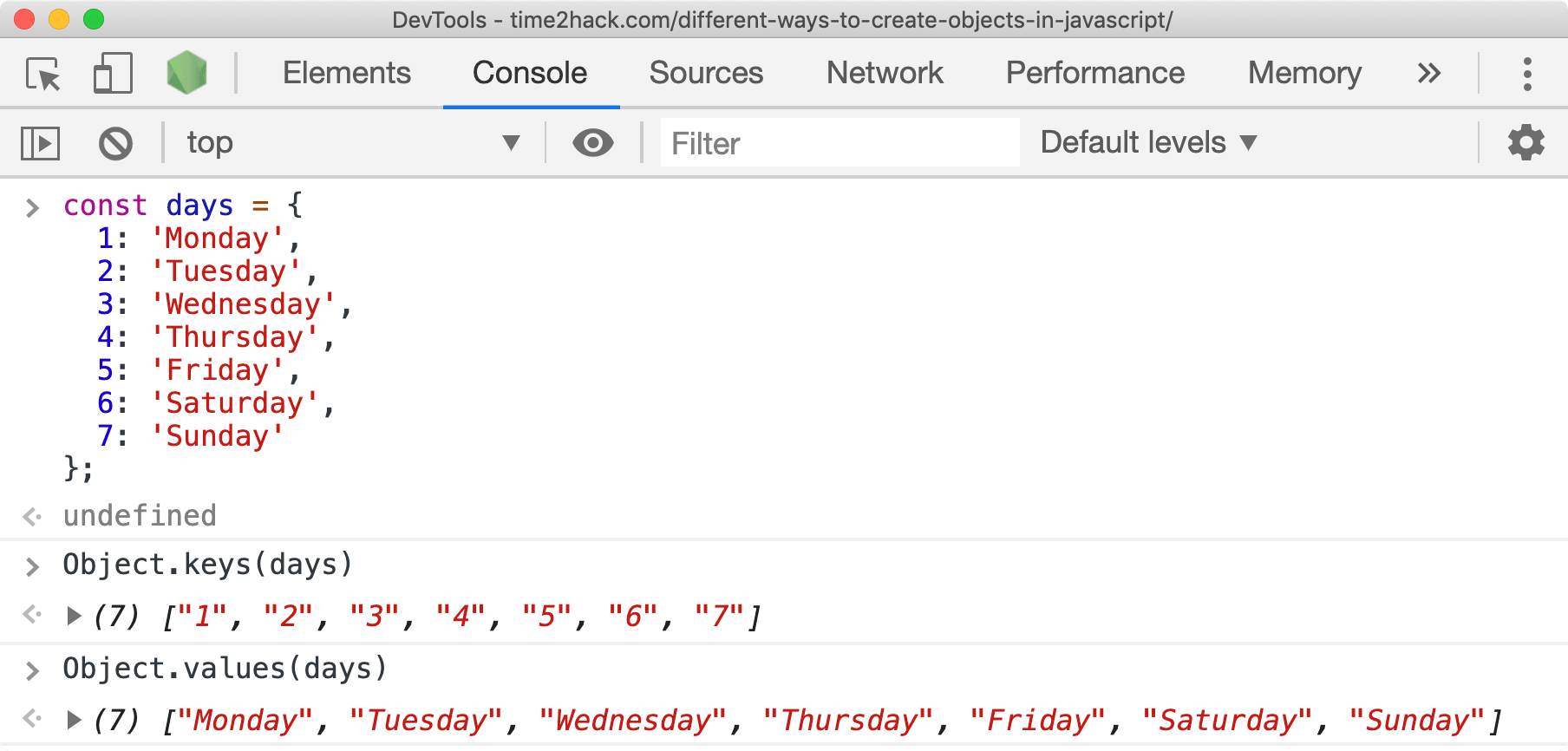
Task: Select the inspect element picker icon
Action: tap(43, 74)
